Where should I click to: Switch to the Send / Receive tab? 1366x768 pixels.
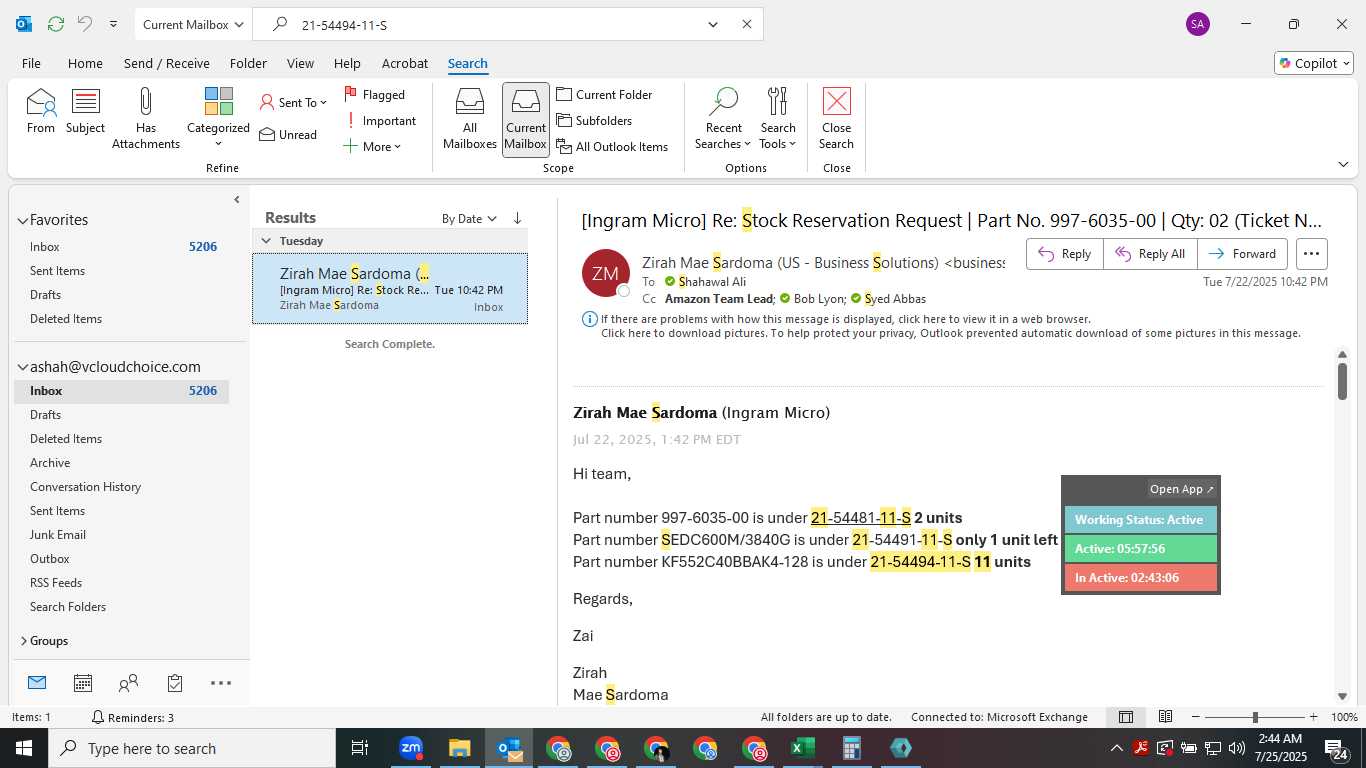point(166,63)
